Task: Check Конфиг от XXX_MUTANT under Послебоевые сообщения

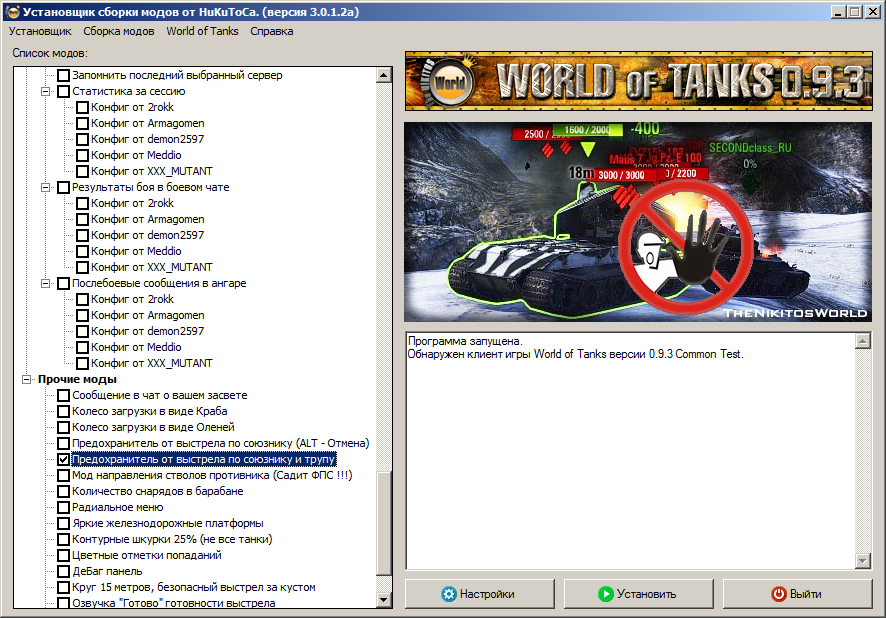Action: point(82,363)
